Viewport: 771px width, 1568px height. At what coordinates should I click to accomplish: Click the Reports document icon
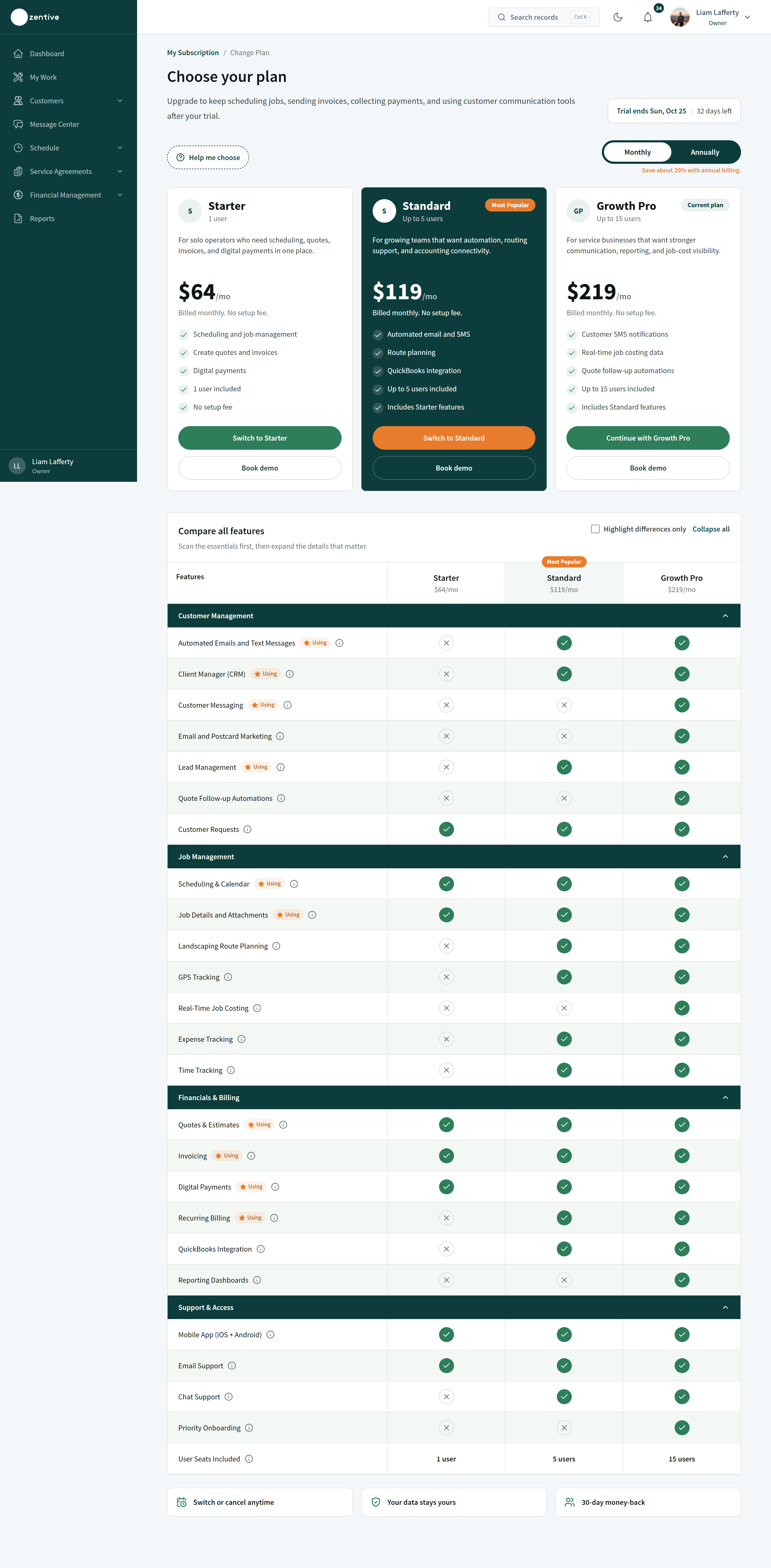point(18,218)
